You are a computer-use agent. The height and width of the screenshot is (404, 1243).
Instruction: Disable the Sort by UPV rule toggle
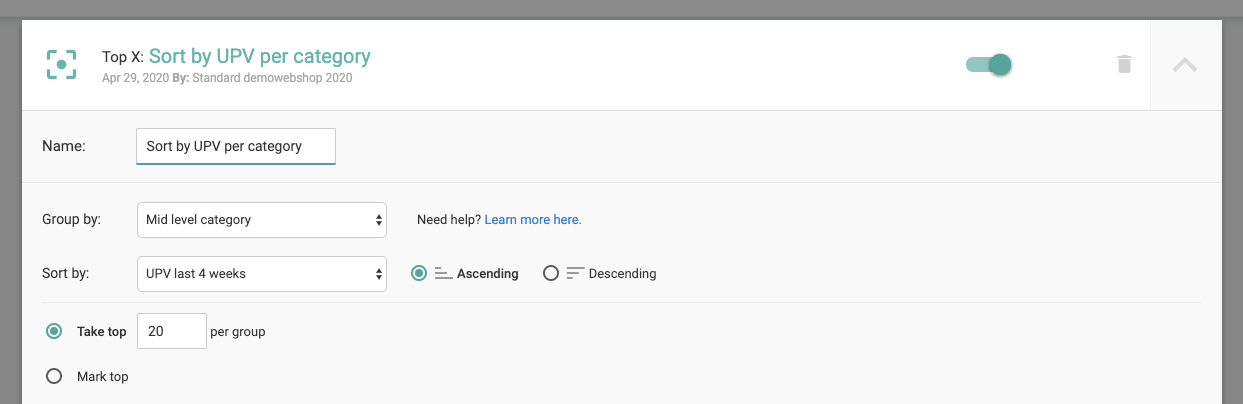pos(989,65)
